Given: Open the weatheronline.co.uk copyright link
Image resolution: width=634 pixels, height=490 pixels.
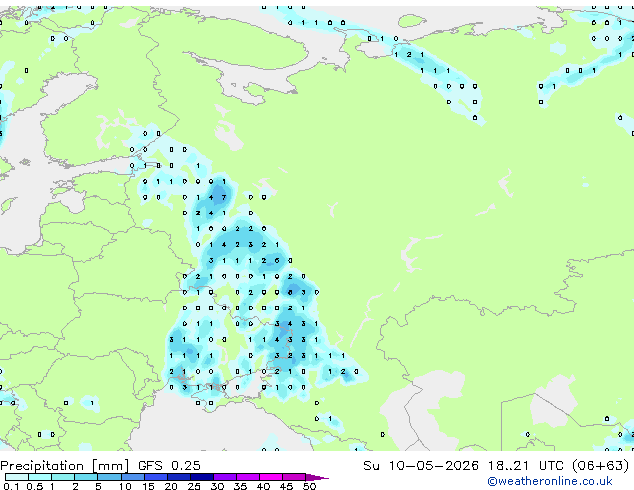Looking at the screenshot, I should pyautogui.click(x=550, y=481).
